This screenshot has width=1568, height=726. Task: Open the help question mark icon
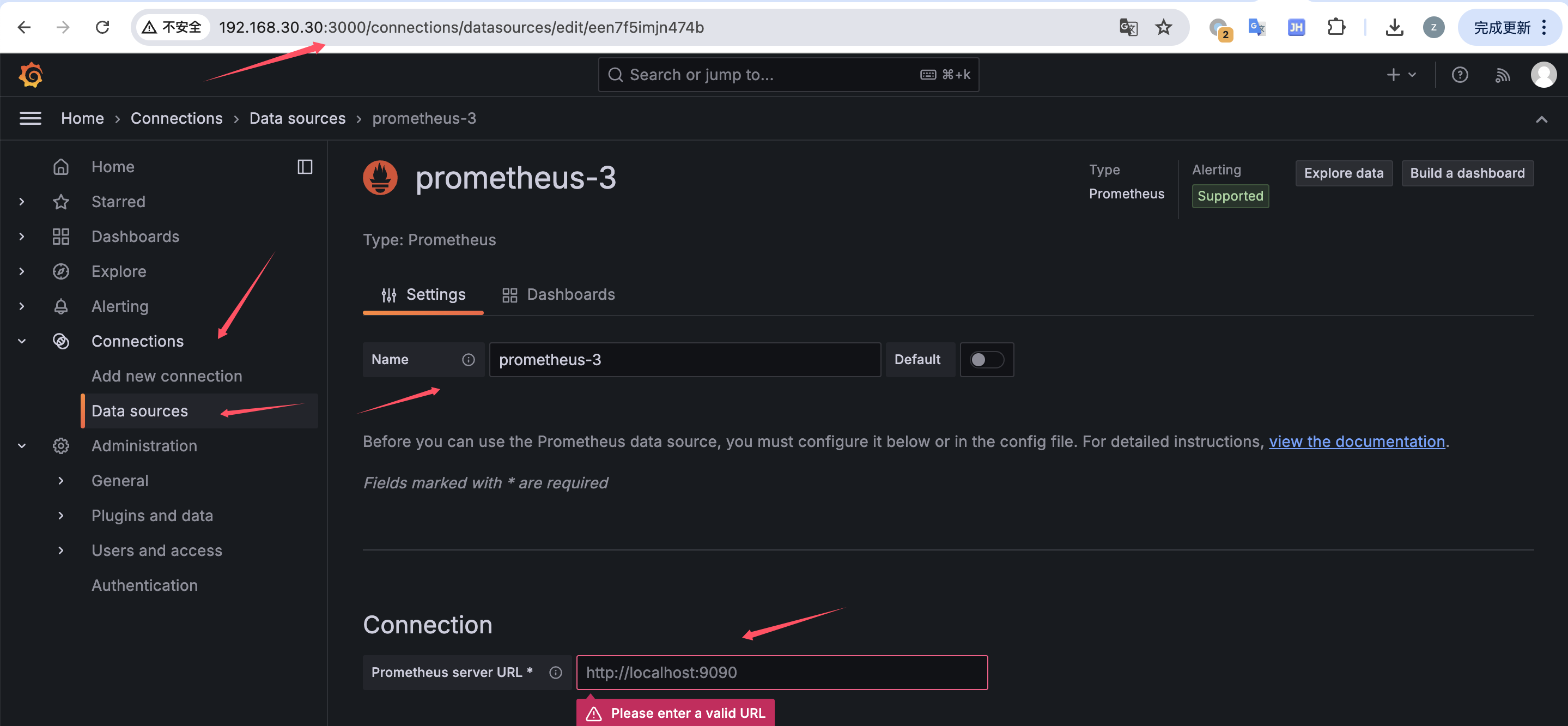pos(1460,75)
